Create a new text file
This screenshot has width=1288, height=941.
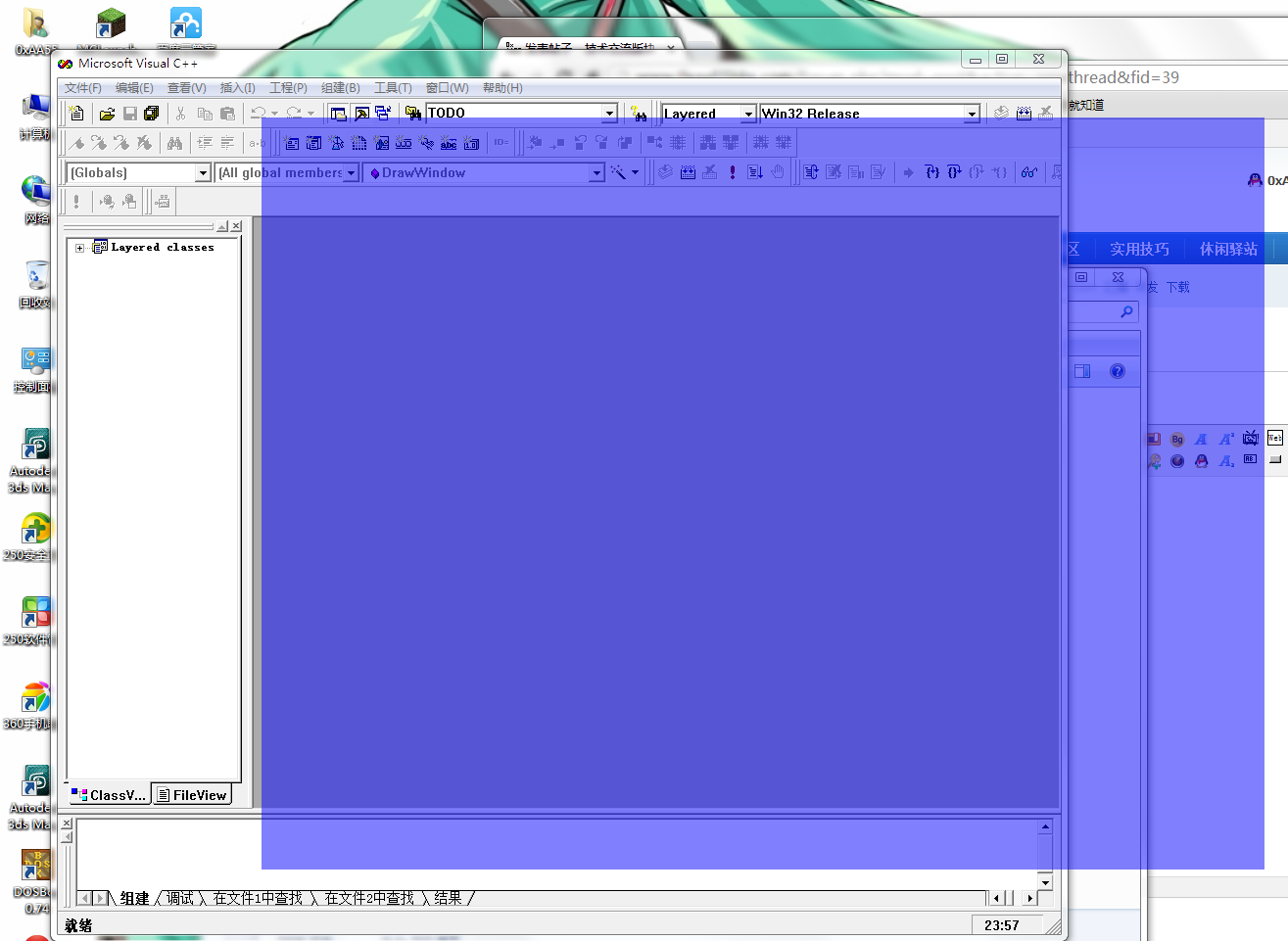(x=76, y=113)
